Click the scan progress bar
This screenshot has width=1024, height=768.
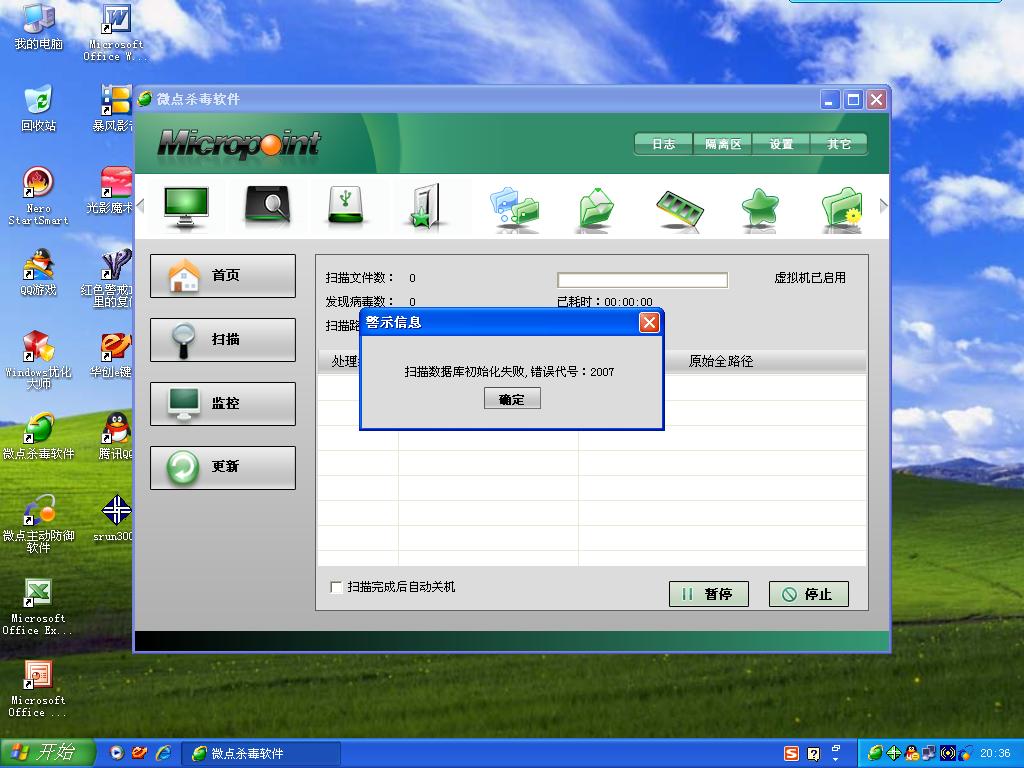point(642,280)
